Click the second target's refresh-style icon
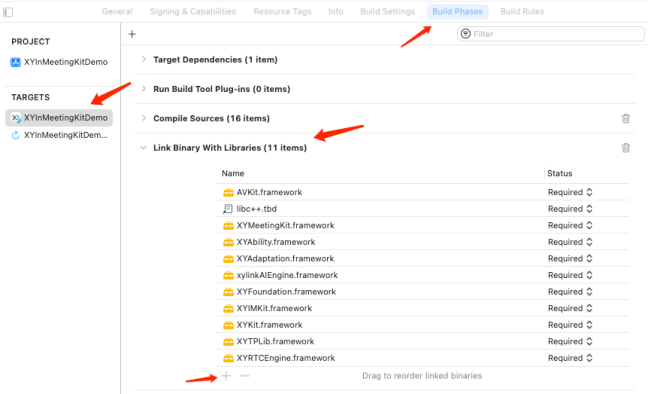The height and width of the screenshot is (394, 648). (15, 135)
